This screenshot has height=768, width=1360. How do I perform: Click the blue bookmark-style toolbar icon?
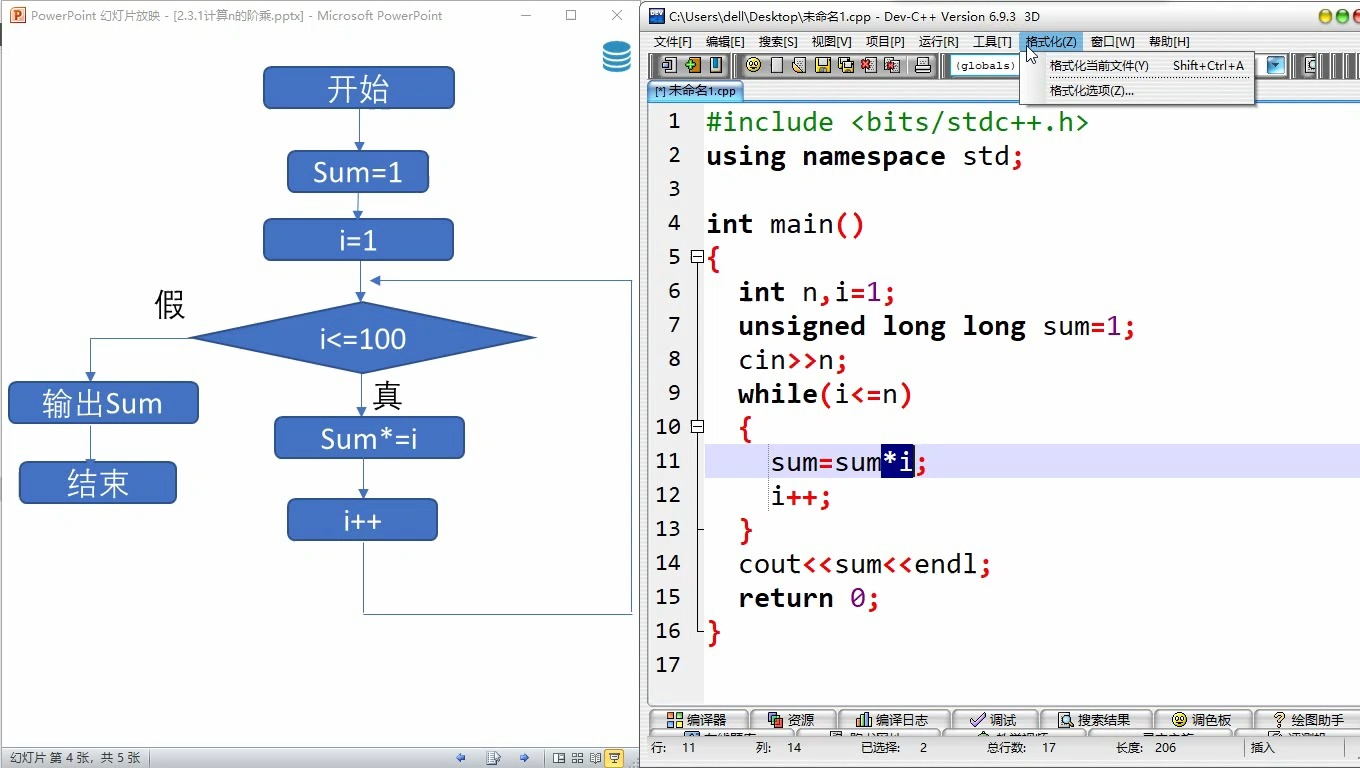click(716, 65)
